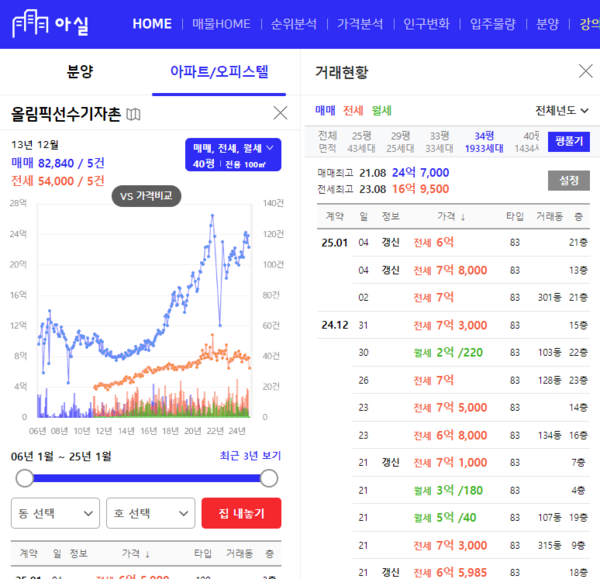Select the 전세 7억 301동 row
The image size is (600, 579).
(x=471, y=297)
